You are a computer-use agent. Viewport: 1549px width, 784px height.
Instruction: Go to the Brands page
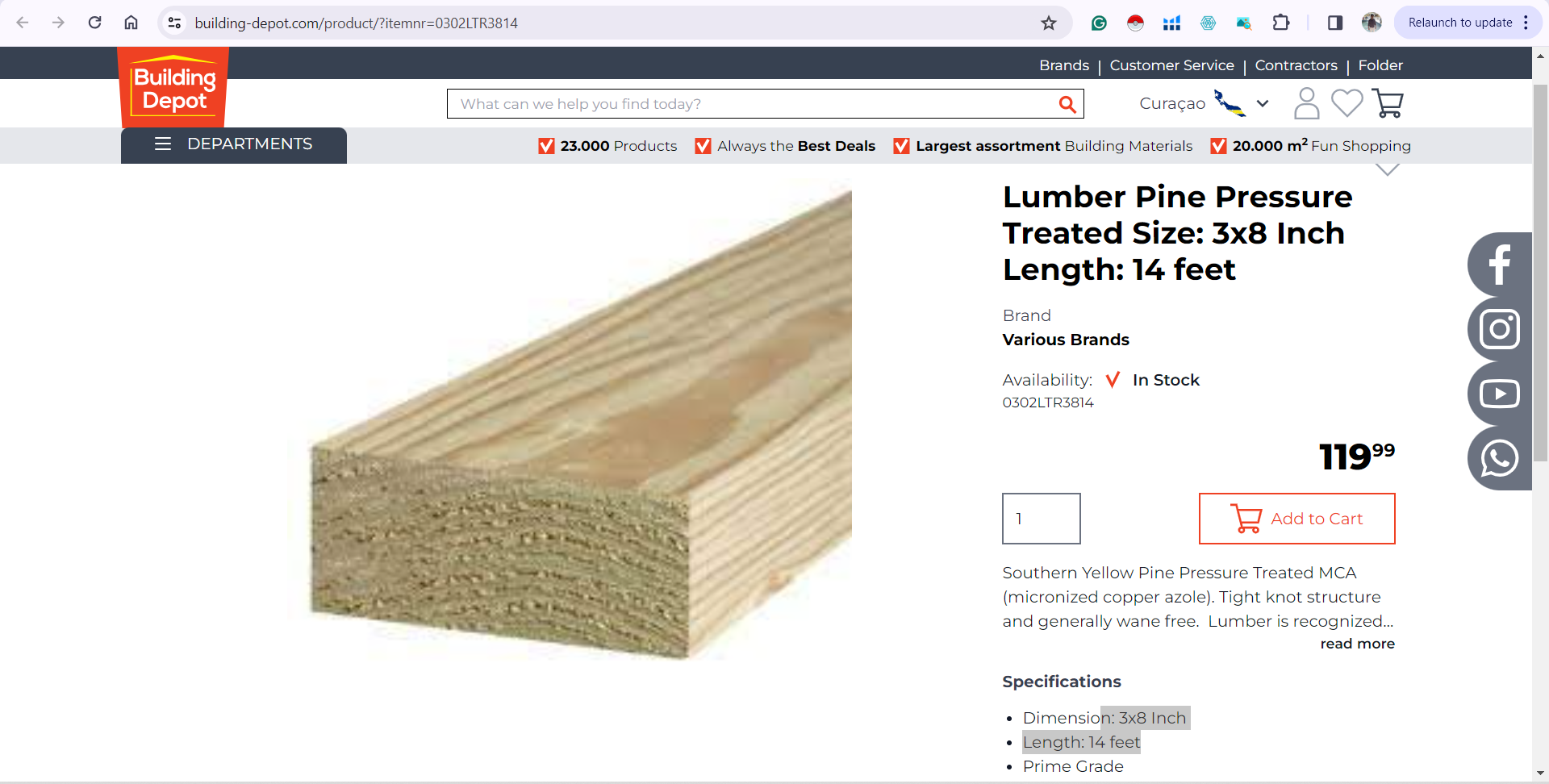1063,65
